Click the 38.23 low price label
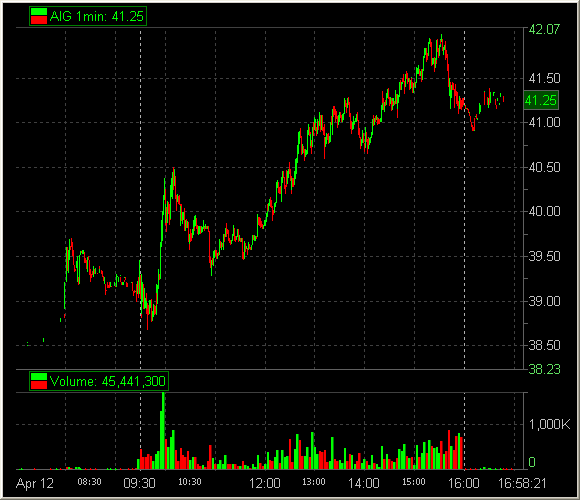Image resolution: width=580 pixels, height=500 pixels. (x=544, y=369)
